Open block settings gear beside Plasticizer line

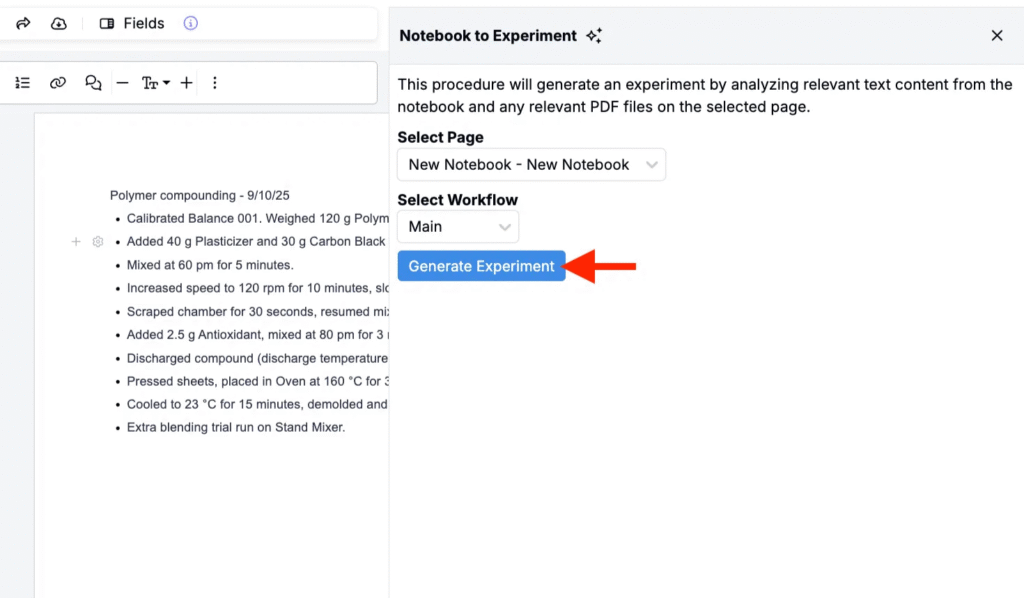click(x=97, y=242)
